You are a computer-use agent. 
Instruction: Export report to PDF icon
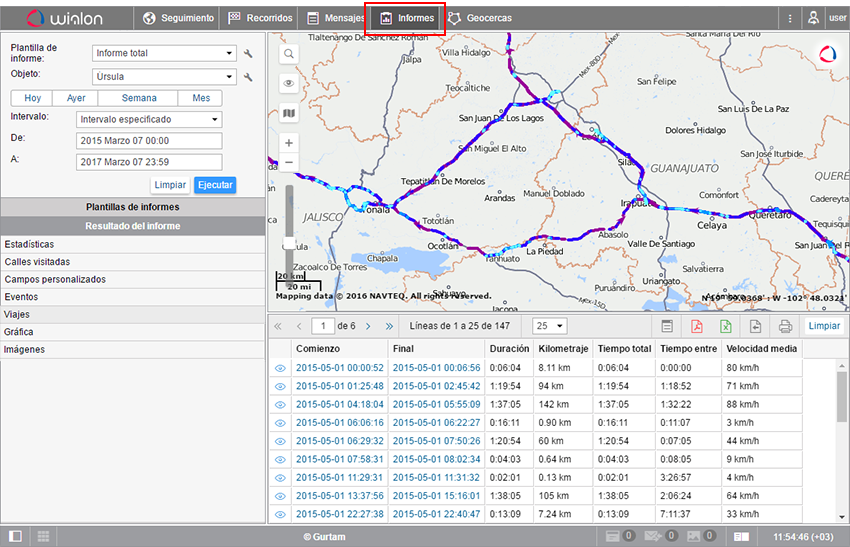pyautogui.click(x=697, y=326)
